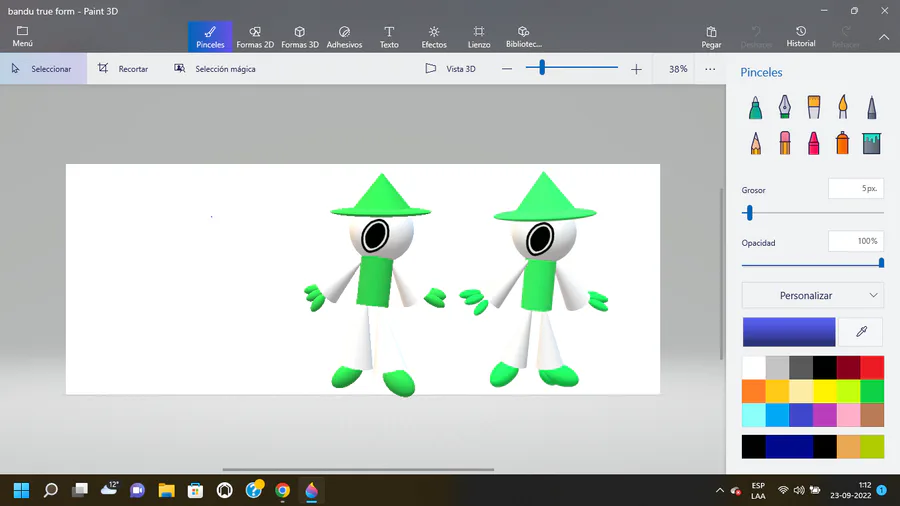Click the right 3D character model
Screen dimensions: 900x506
pyautogui.click(x=535, y=279)
